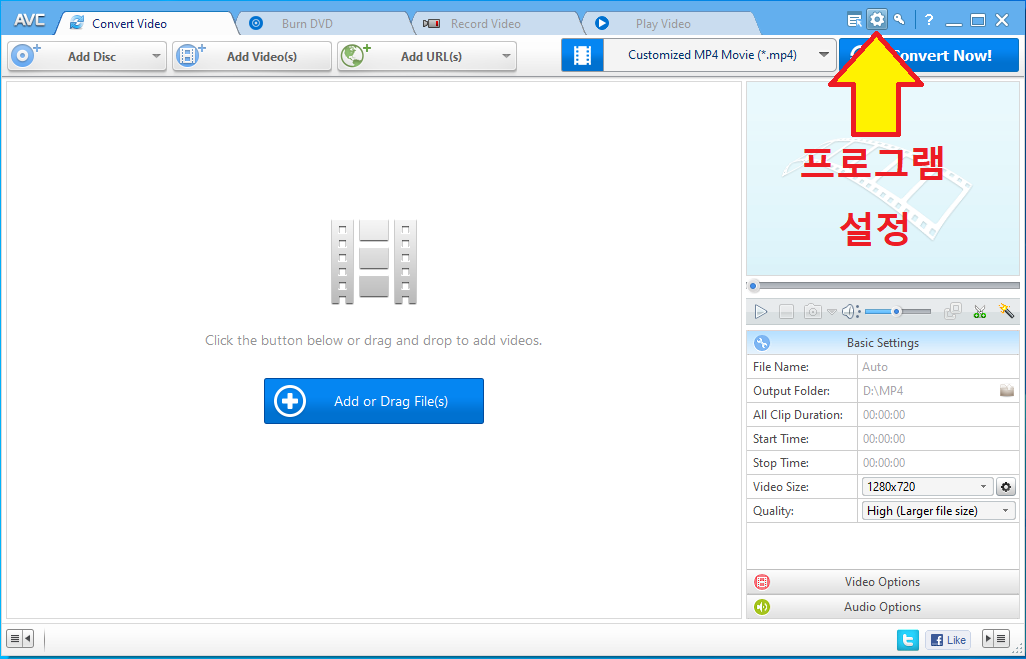Click the clone/copy clip icon
1026x659 pixels.
tap(953, 312)
